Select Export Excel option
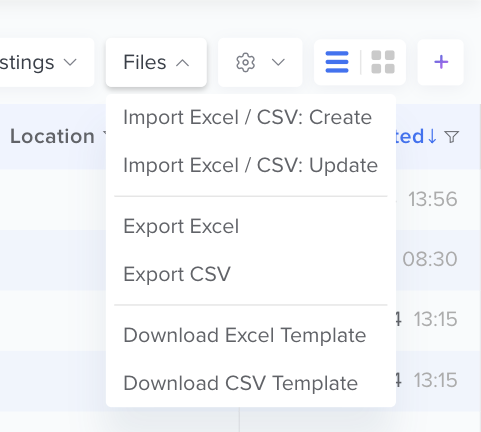Image resolution: width=481 pixels, height=432 pixels. click(x=181, y=226)
